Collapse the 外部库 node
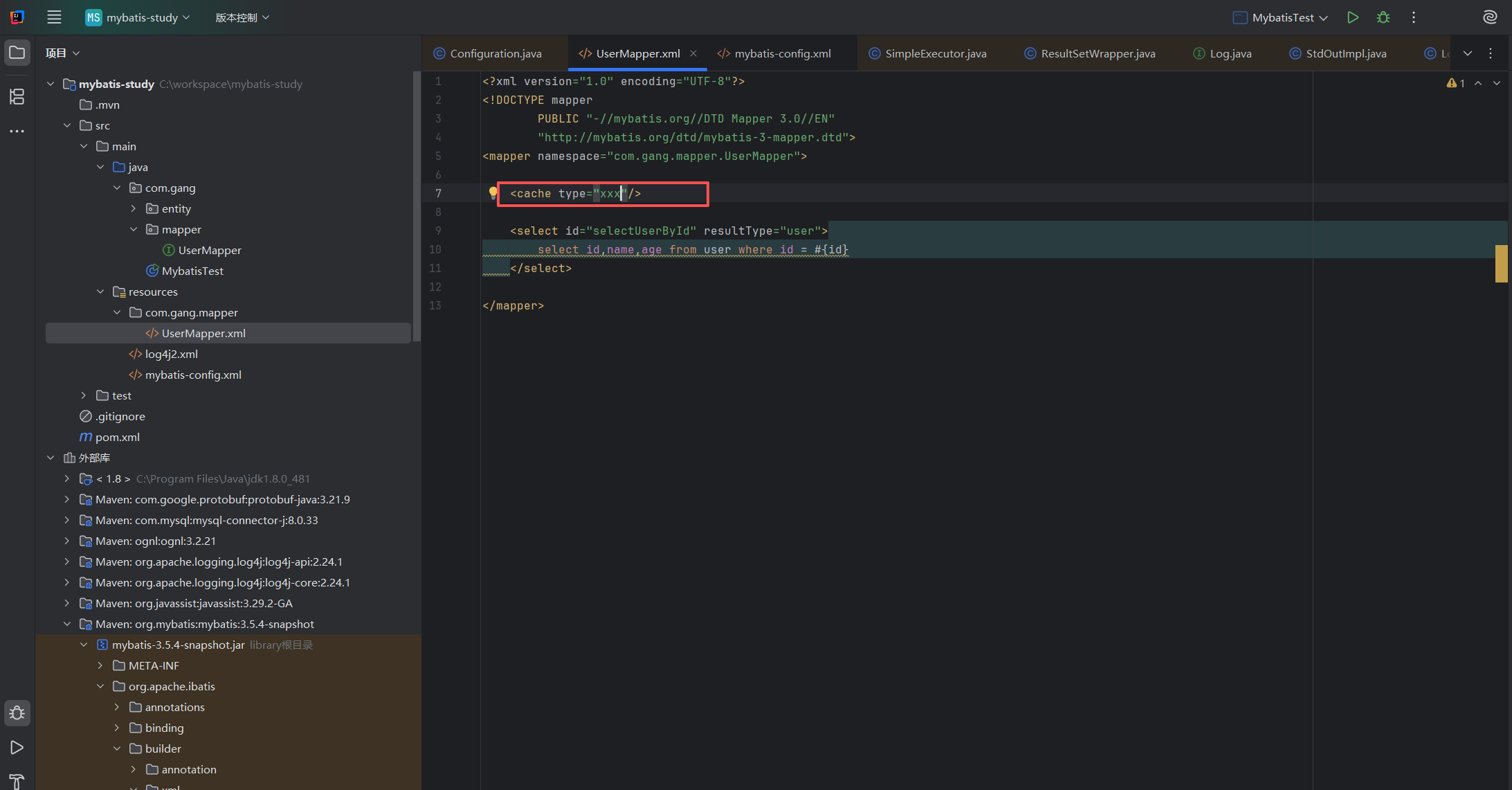The image size is (1512, 790). [51, 458]
